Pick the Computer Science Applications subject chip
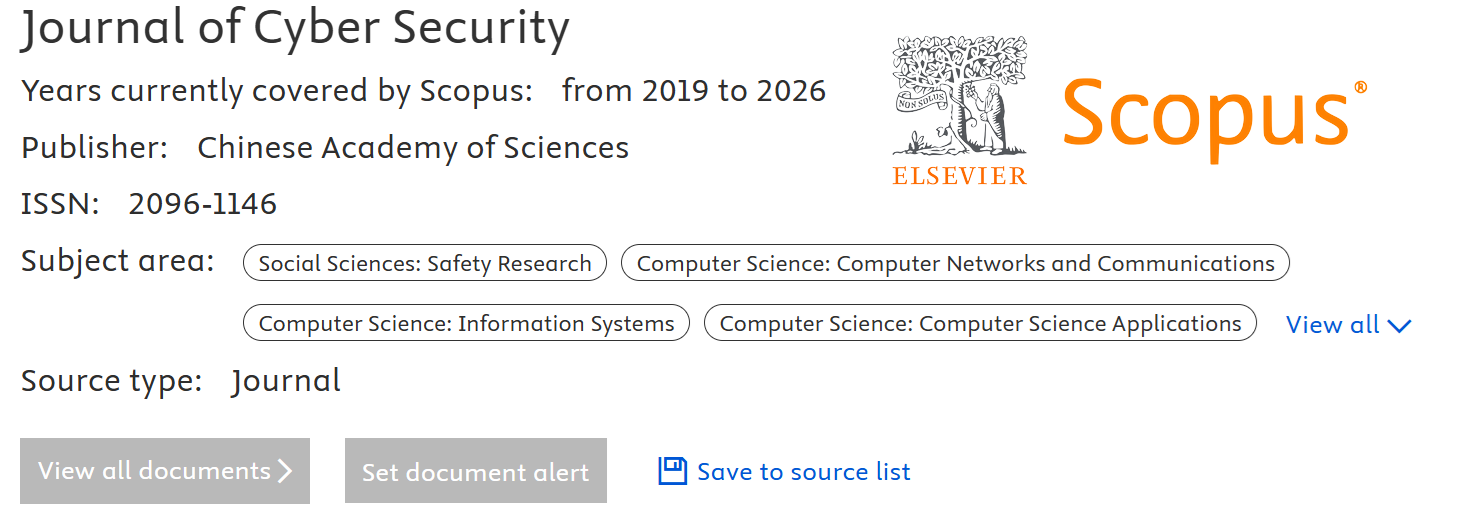Viewport: 1463px width, 523px height. click(980, 324)
